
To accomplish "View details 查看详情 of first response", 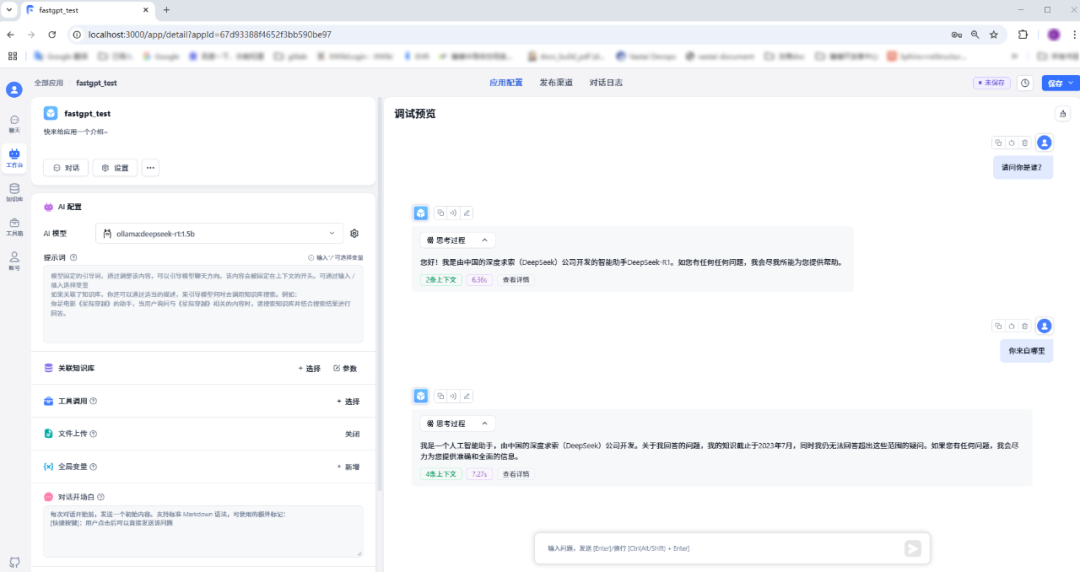I will 516,280.
